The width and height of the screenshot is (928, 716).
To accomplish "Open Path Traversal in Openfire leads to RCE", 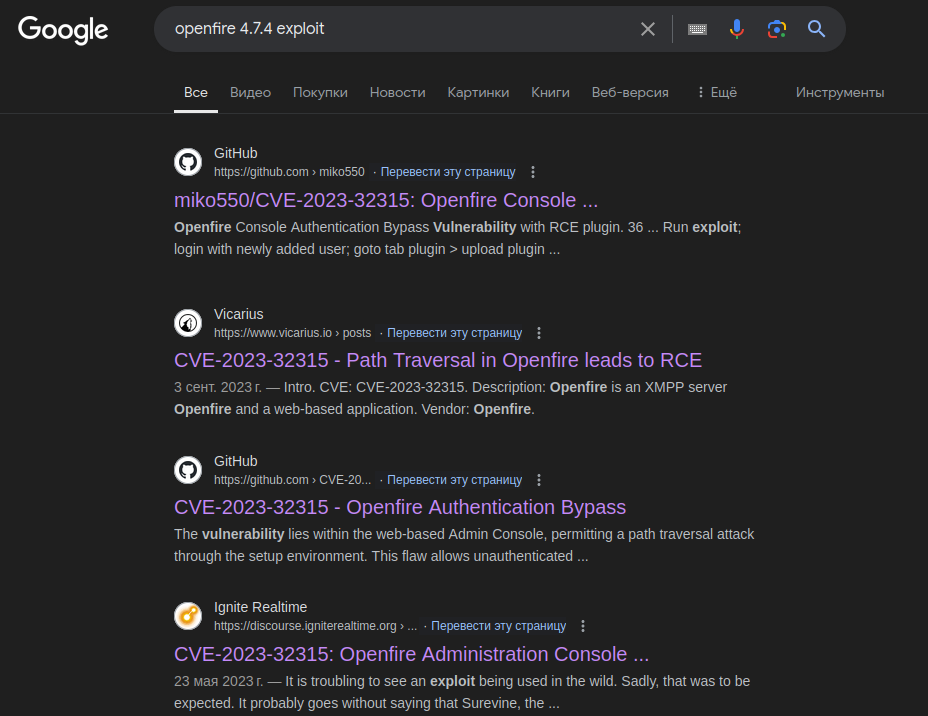I will 438,360.
